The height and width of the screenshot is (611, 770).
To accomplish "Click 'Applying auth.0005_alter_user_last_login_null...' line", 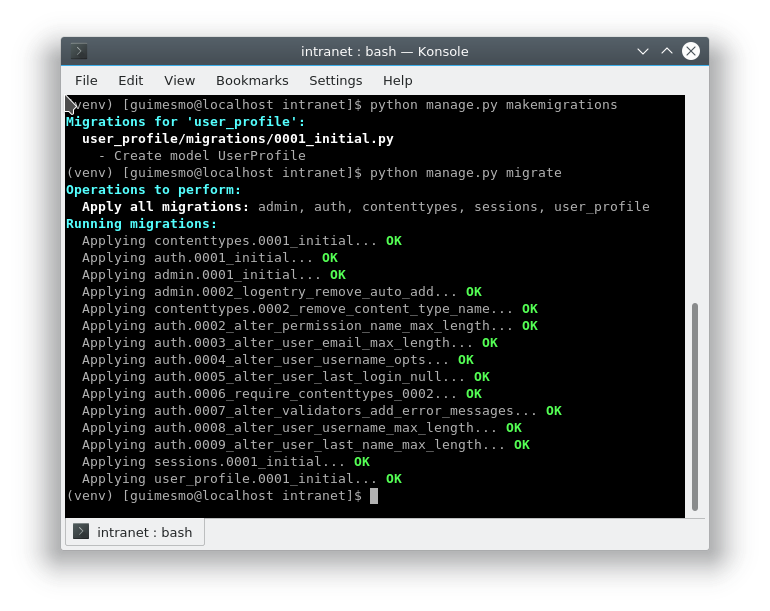I will pos(286,377).
